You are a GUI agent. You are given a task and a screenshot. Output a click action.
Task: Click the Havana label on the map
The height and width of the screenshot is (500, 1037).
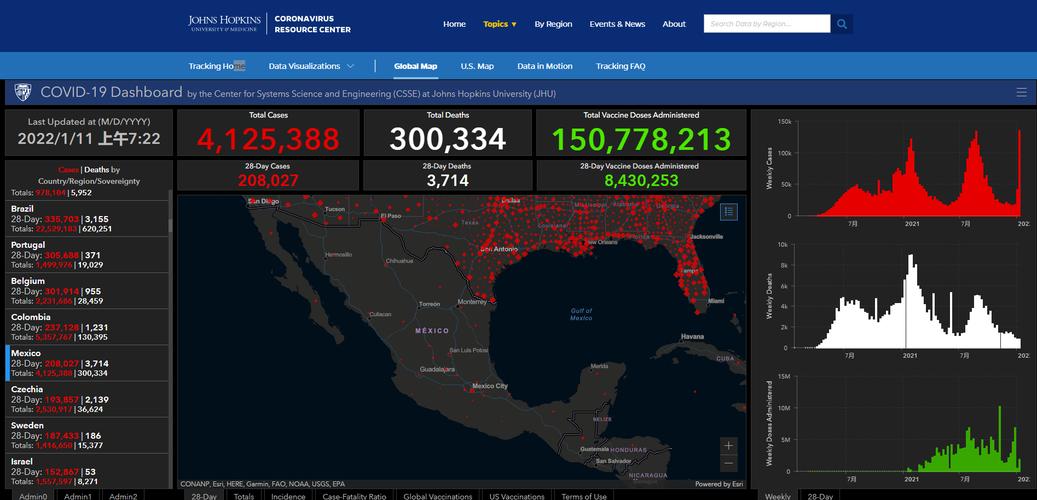[692, 337]
